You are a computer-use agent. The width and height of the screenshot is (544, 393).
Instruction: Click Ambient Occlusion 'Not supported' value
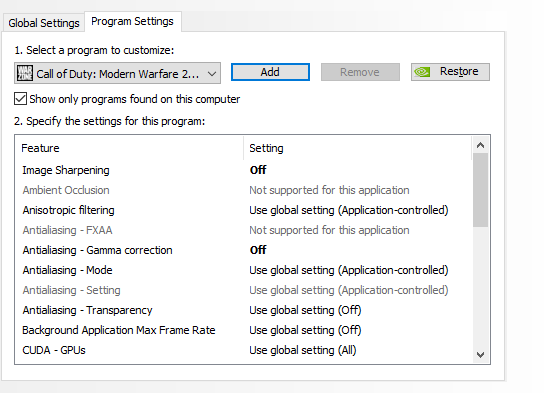329,190
